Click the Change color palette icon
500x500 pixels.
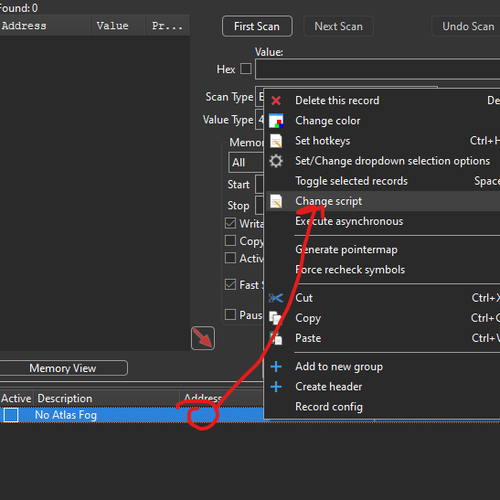(x=276, y=121)
